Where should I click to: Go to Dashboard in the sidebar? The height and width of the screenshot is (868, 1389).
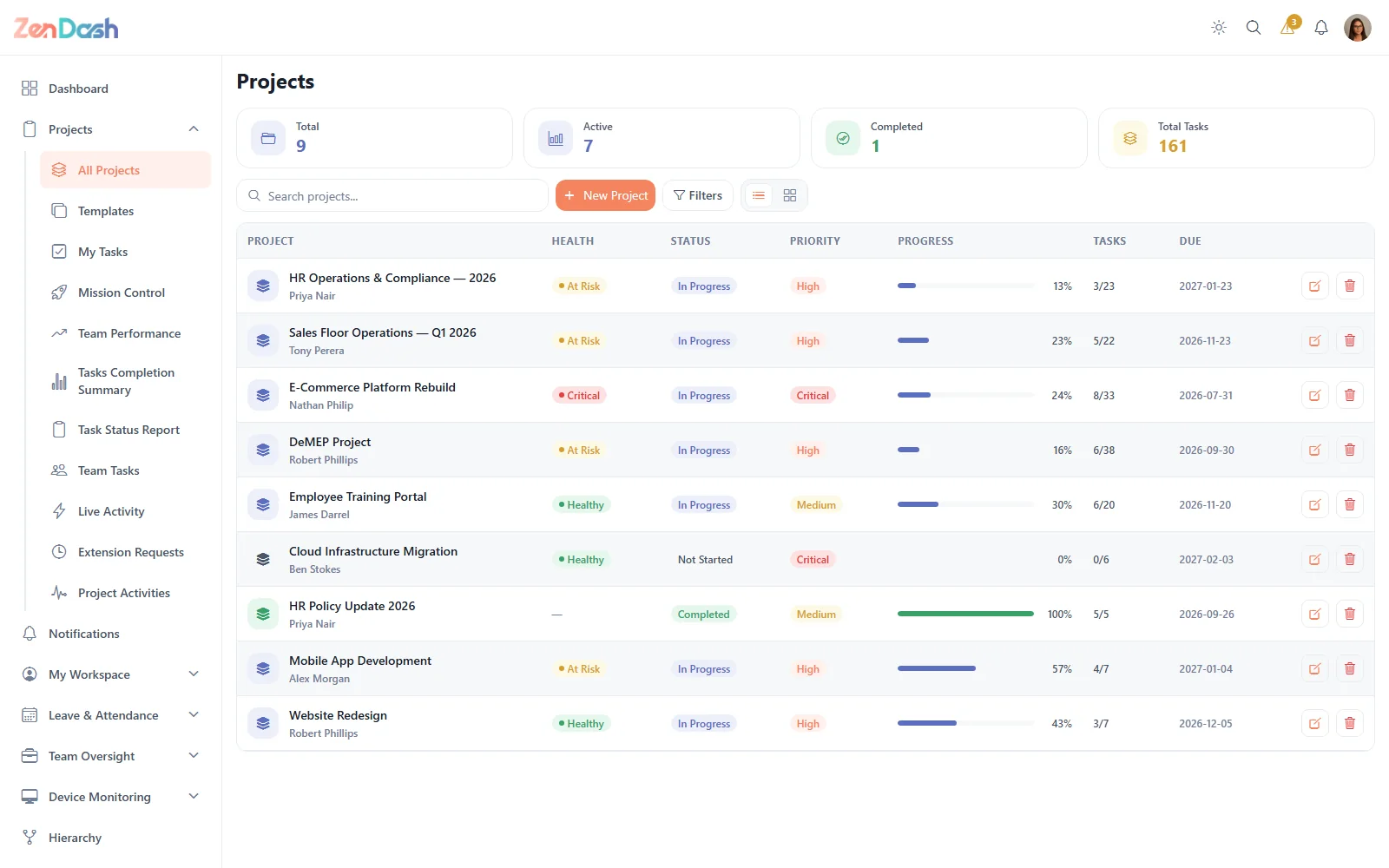click(x=111, y=89)
